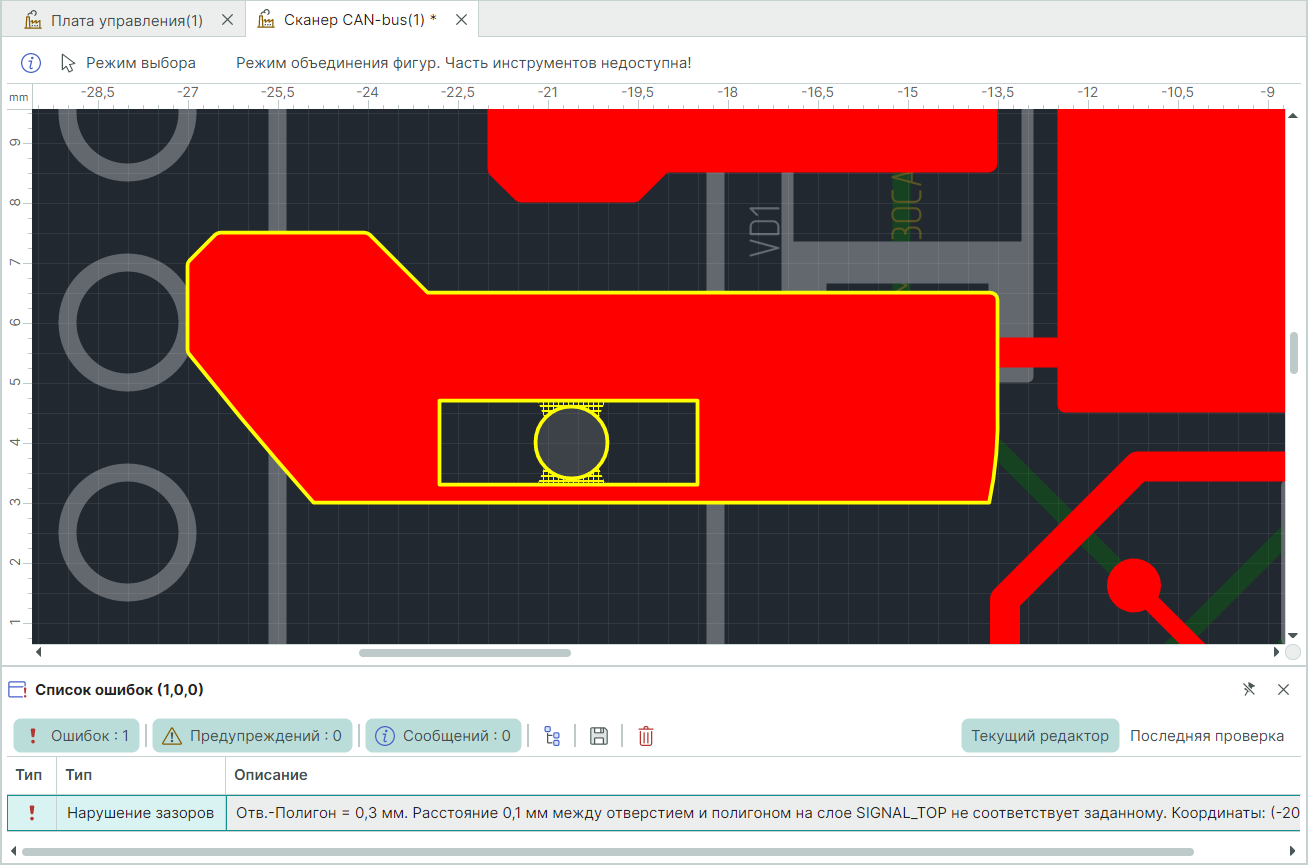Toggle the Предупреждений : 0 filter
Image resolution: width=1308 pixels, height=865 pixels.
coord(252,736)
